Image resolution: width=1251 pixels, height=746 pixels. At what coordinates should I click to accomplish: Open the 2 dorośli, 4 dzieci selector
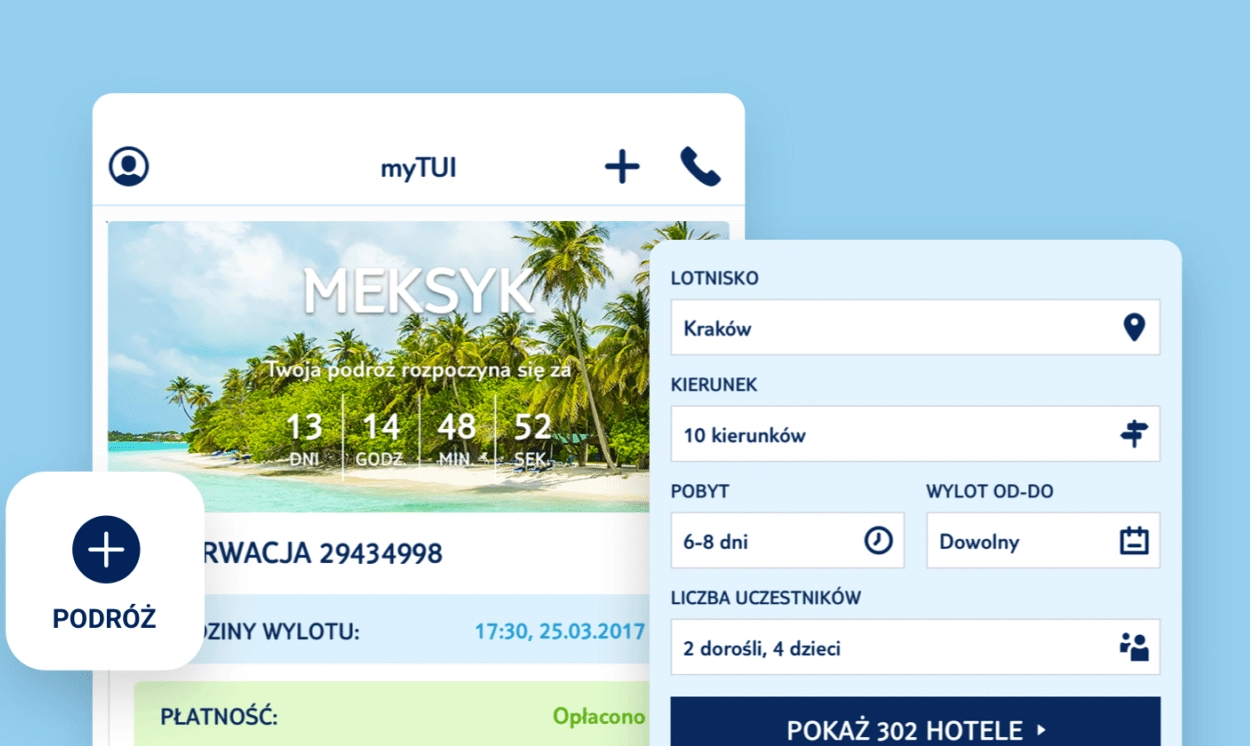(915, 647)
